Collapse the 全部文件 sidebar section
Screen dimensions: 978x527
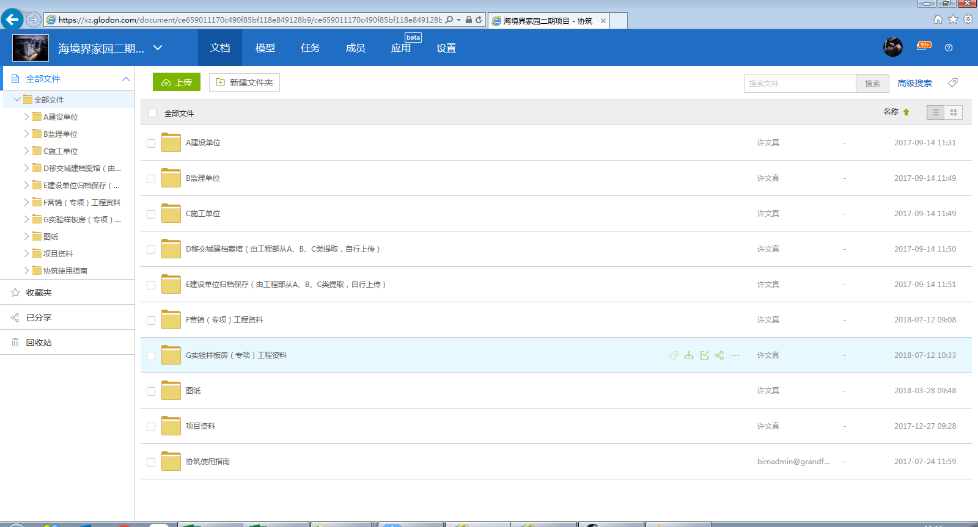pos(125,78)
